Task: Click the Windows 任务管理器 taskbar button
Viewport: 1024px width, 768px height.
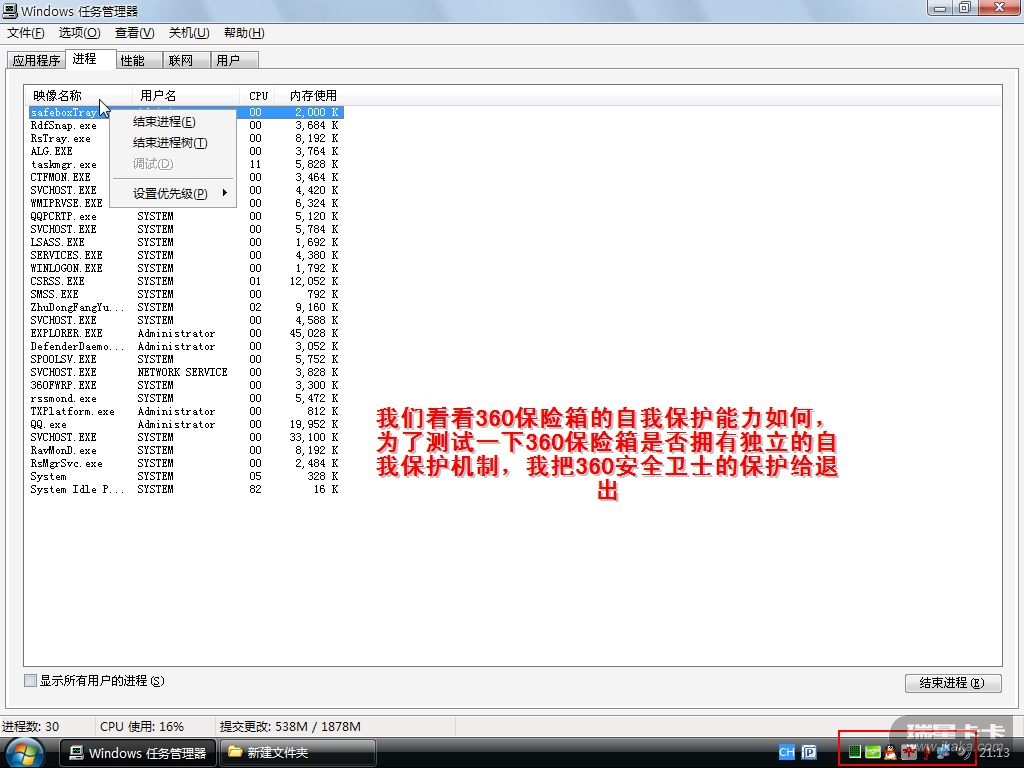Action: point(138,753)
